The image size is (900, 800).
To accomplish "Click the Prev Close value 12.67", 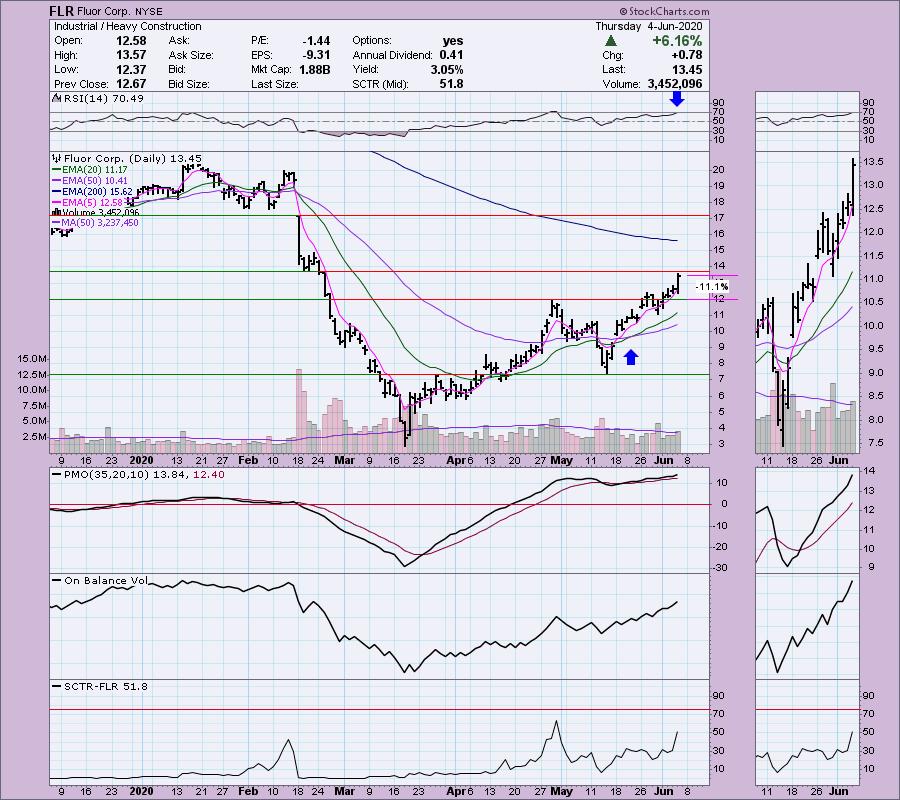I will tap(131, 84).
